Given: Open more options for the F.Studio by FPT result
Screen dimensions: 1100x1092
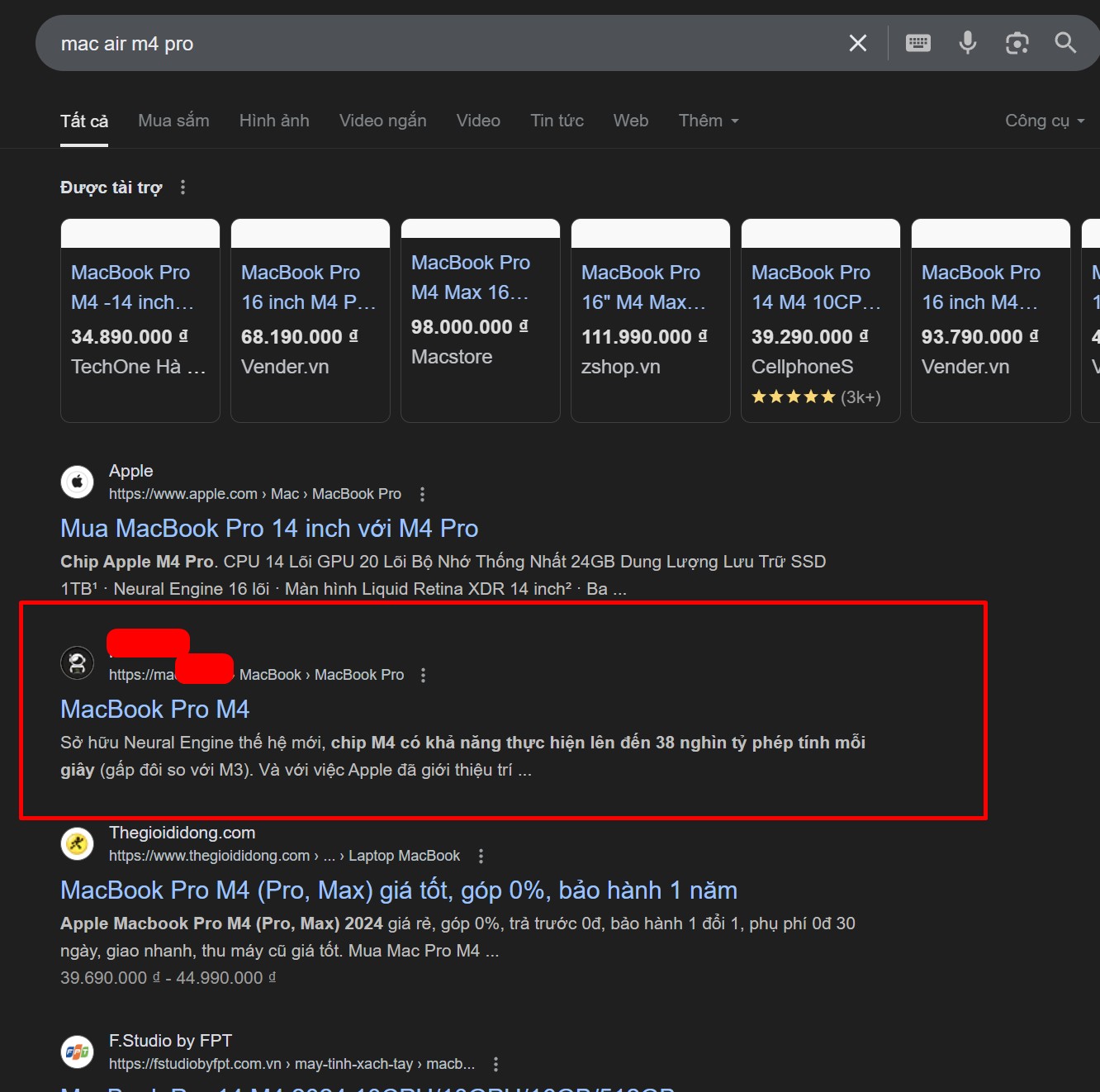Looking at the screenshot, I should pos(495,1064).
